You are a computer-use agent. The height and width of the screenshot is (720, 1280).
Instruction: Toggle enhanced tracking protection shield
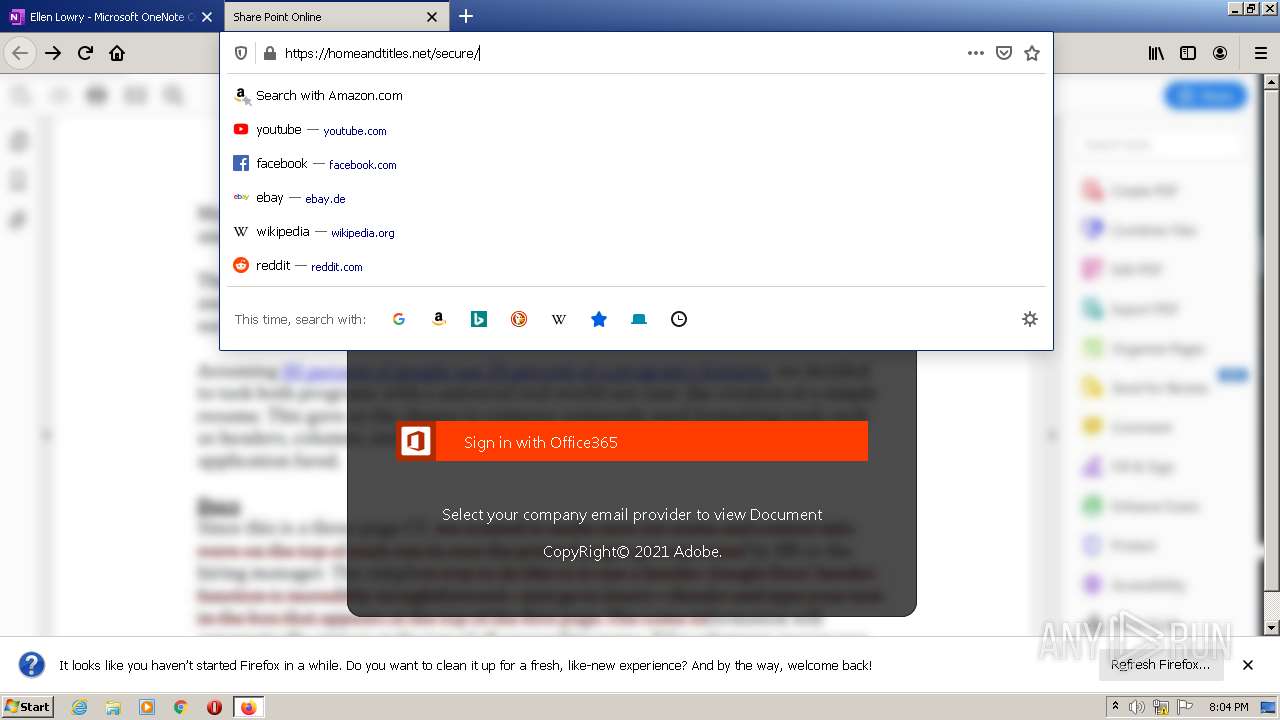(x=240, y=52)
